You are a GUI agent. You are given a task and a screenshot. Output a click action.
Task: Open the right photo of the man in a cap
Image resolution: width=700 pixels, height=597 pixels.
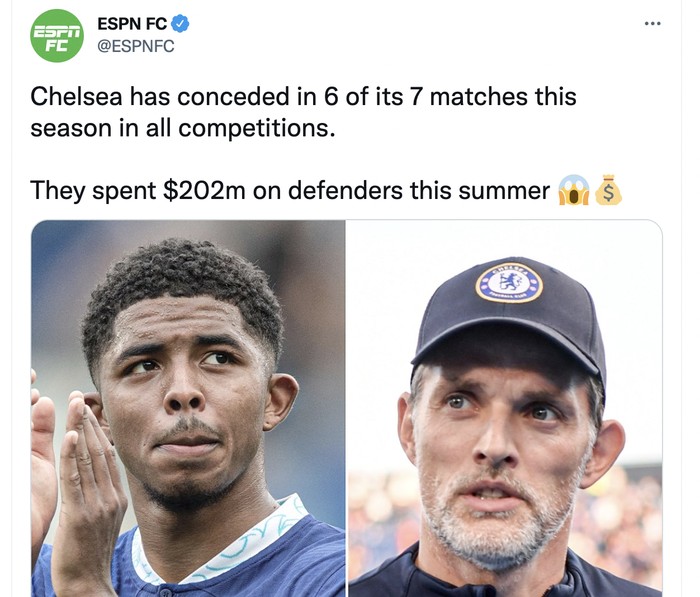(x=504, y=408)
